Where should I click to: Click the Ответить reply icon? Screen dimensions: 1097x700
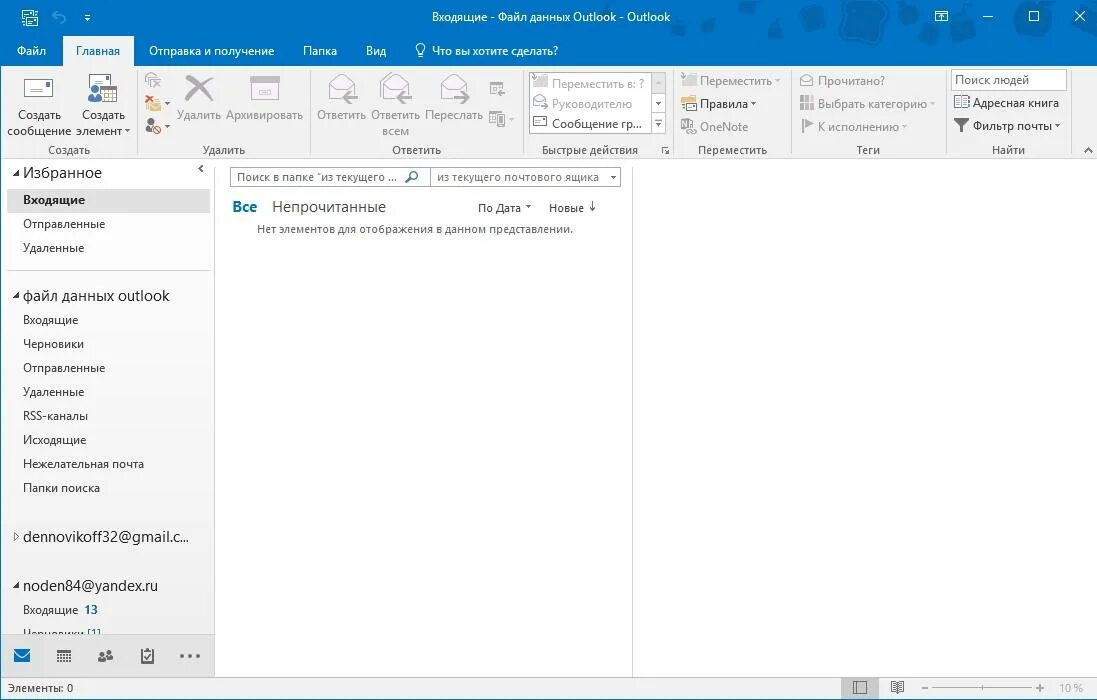[x=341, y=89]
